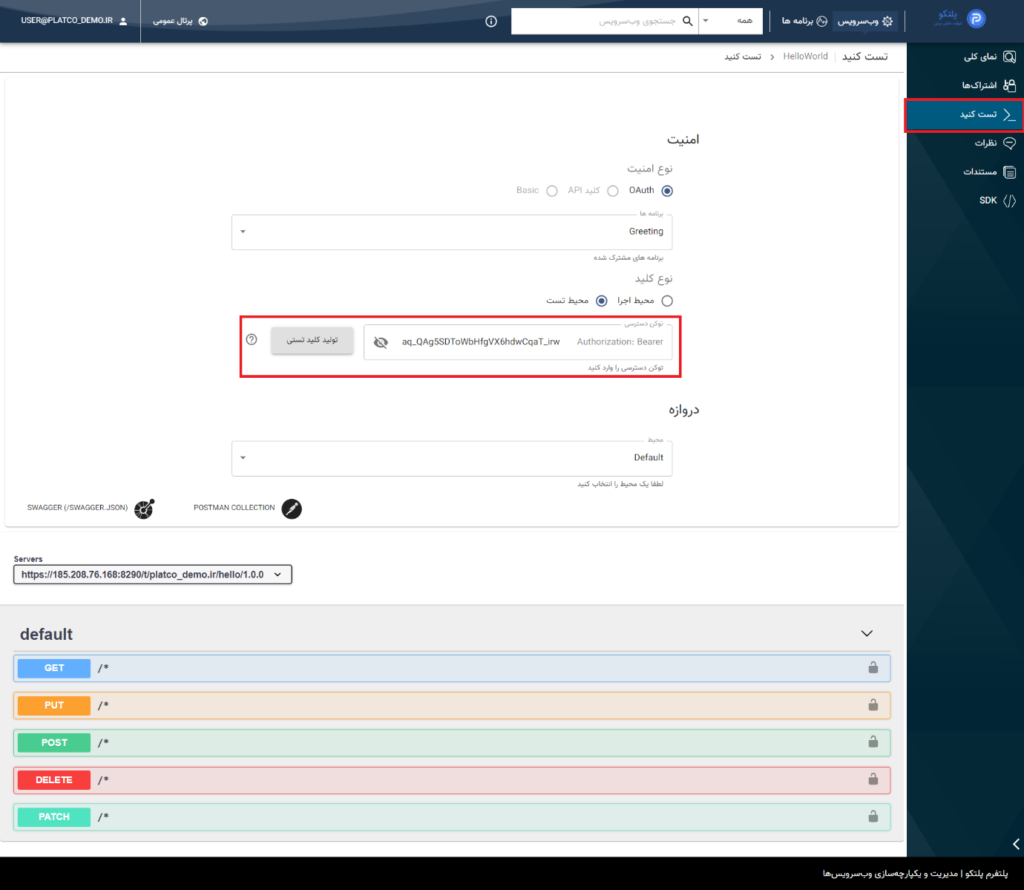Open the نمای کلی (Overview) sidebar icon

pyautogui.click(x=1010, y=57)
